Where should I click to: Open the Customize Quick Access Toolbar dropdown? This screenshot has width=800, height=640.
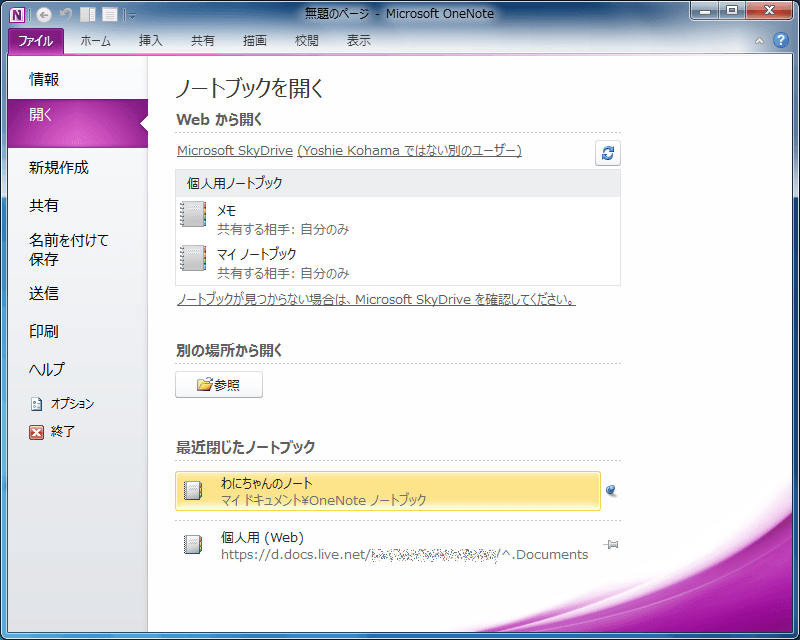pos(132,16)
